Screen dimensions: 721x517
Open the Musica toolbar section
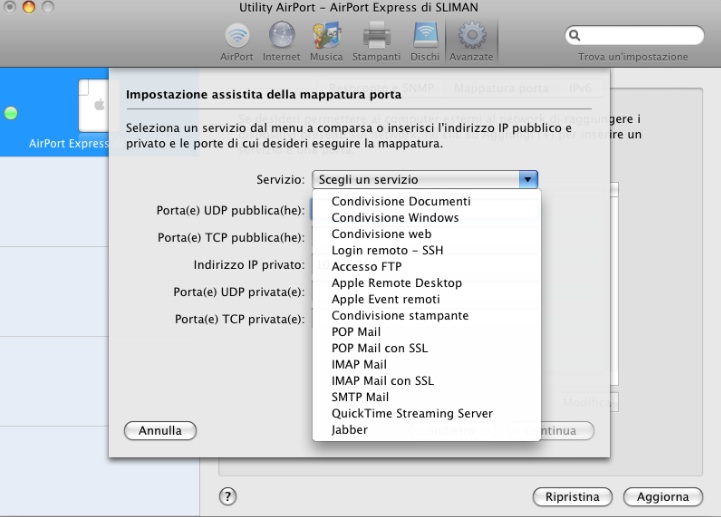326,42
